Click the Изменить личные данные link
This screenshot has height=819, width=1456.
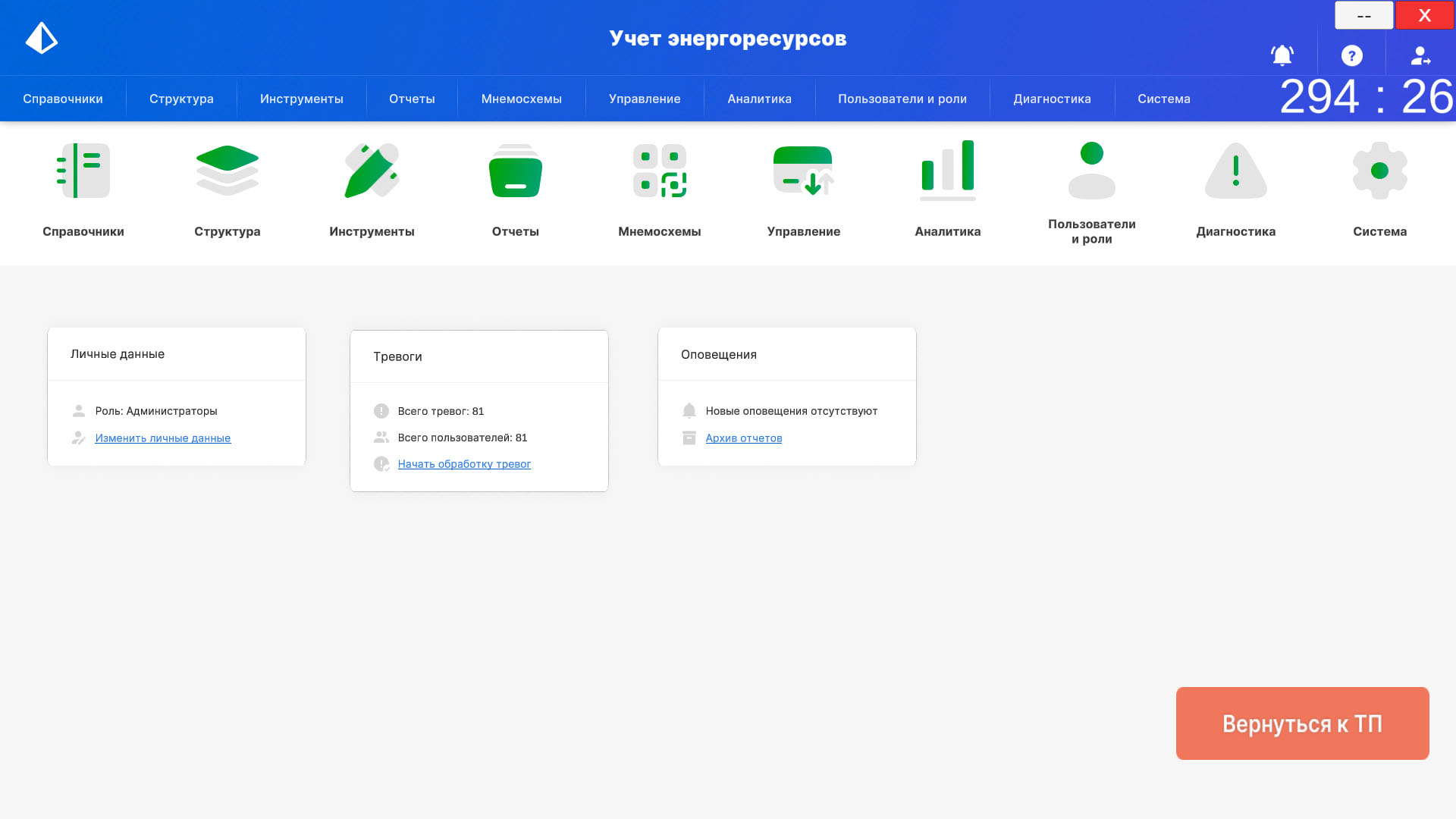coord(162,438)
